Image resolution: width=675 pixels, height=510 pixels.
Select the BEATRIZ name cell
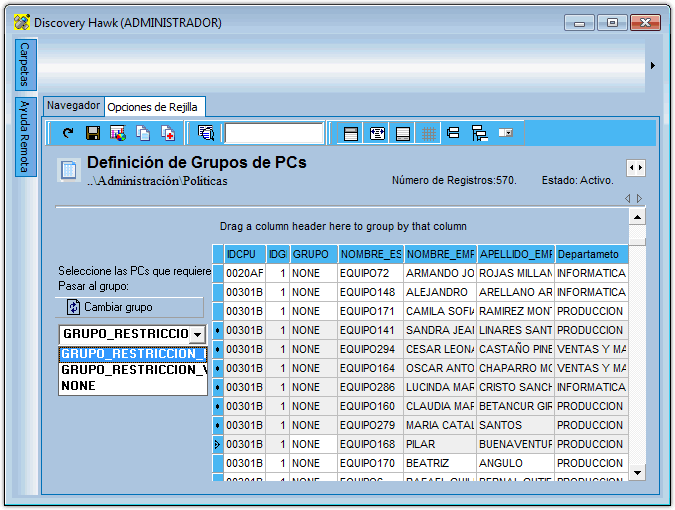440,463
